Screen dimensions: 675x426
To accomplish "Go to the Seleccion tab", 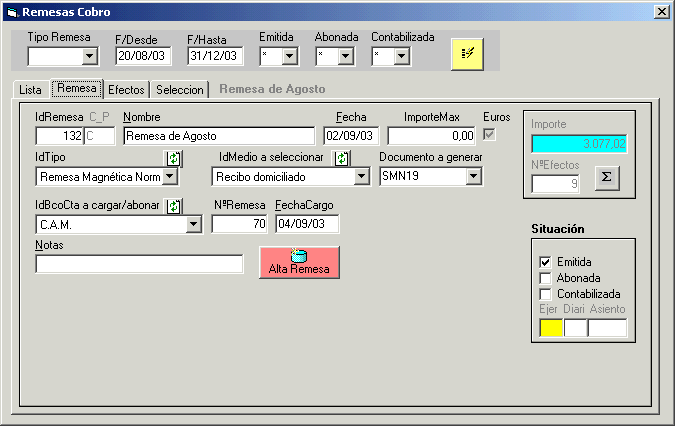I will [180, 89].
